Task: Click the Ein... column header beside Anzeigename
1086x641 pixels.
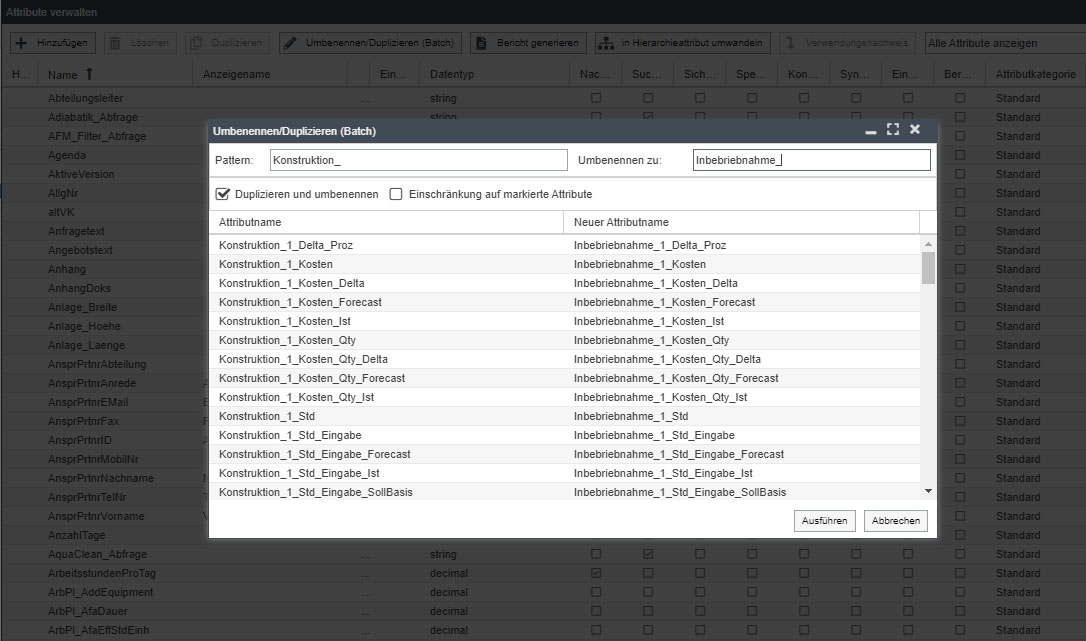Action: pyautogui.click(x=393, y=74)
